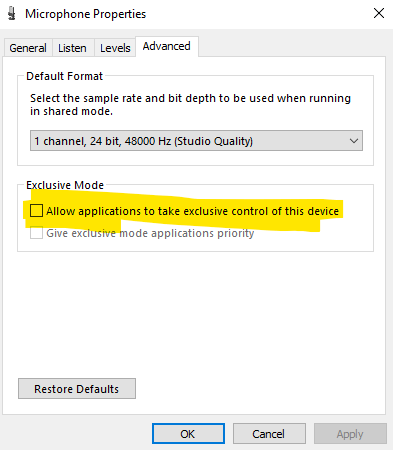Select the Levels tab
The width and height of the screenshot is (393, 450).
tap(115, 48)
